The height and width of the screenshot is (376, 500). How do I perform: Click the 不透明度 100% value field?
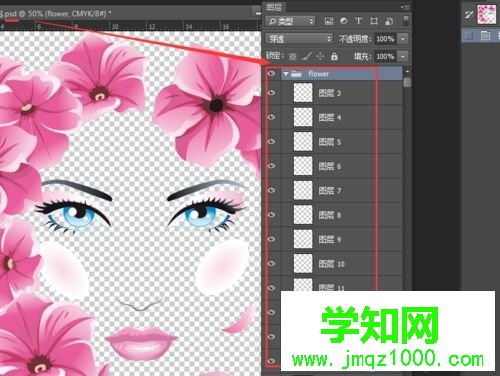(386, 39)
